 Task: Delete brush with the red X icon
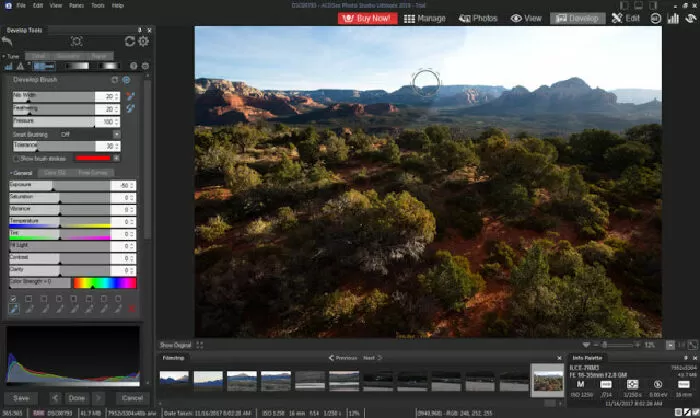(x=132, y=309)
